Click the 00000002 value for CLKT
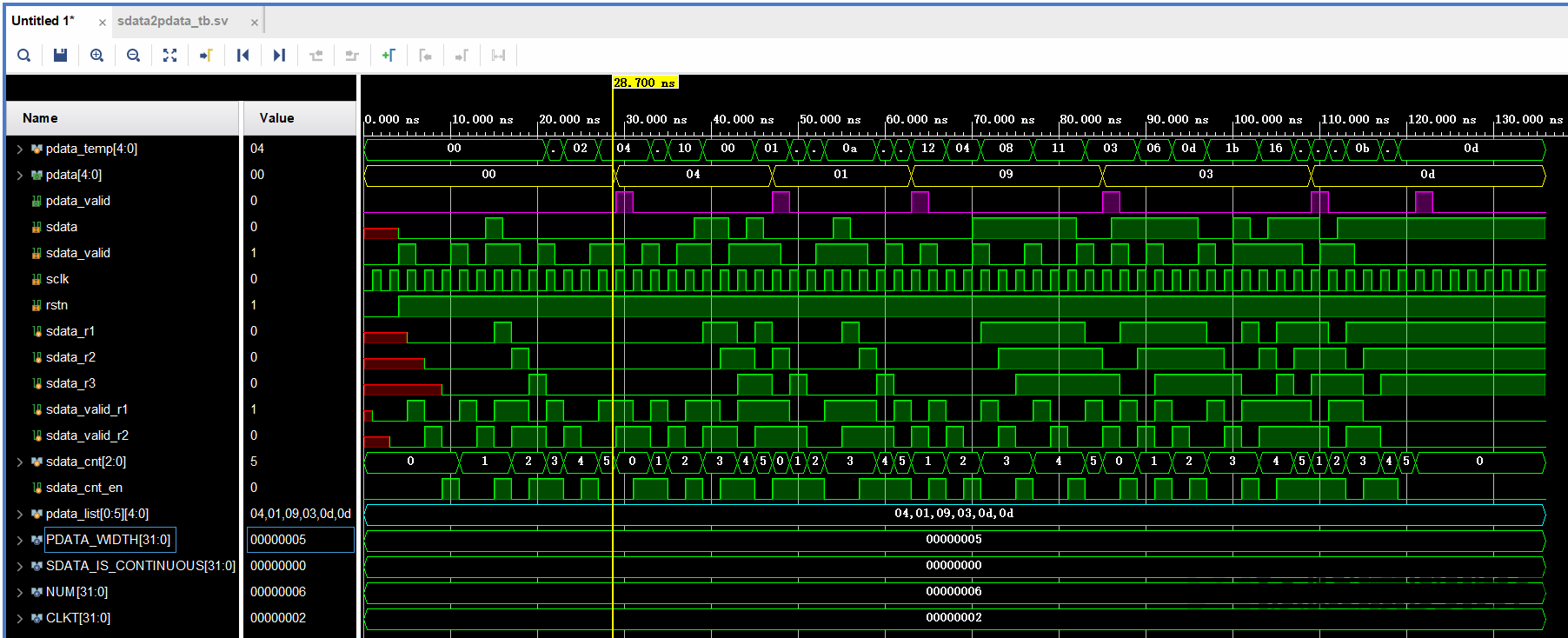This screenshot has width=1568, height=638. tap(278, 618)
